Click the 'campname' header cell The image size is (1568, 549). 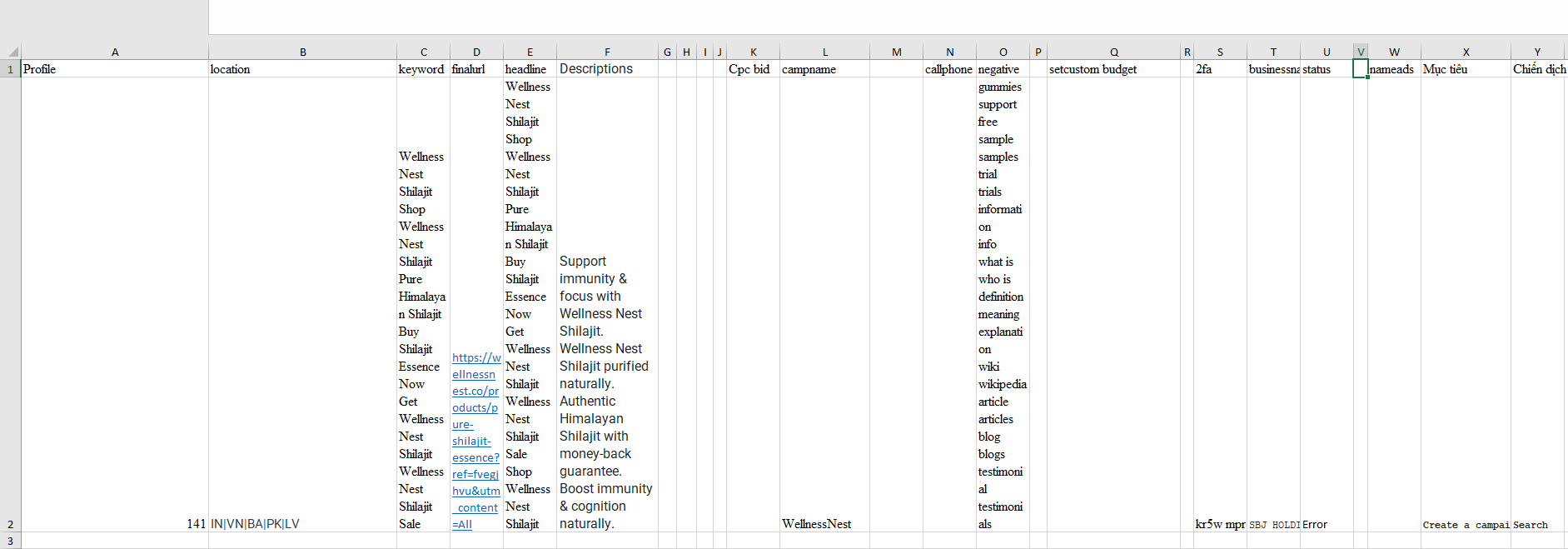click(824, 69)
